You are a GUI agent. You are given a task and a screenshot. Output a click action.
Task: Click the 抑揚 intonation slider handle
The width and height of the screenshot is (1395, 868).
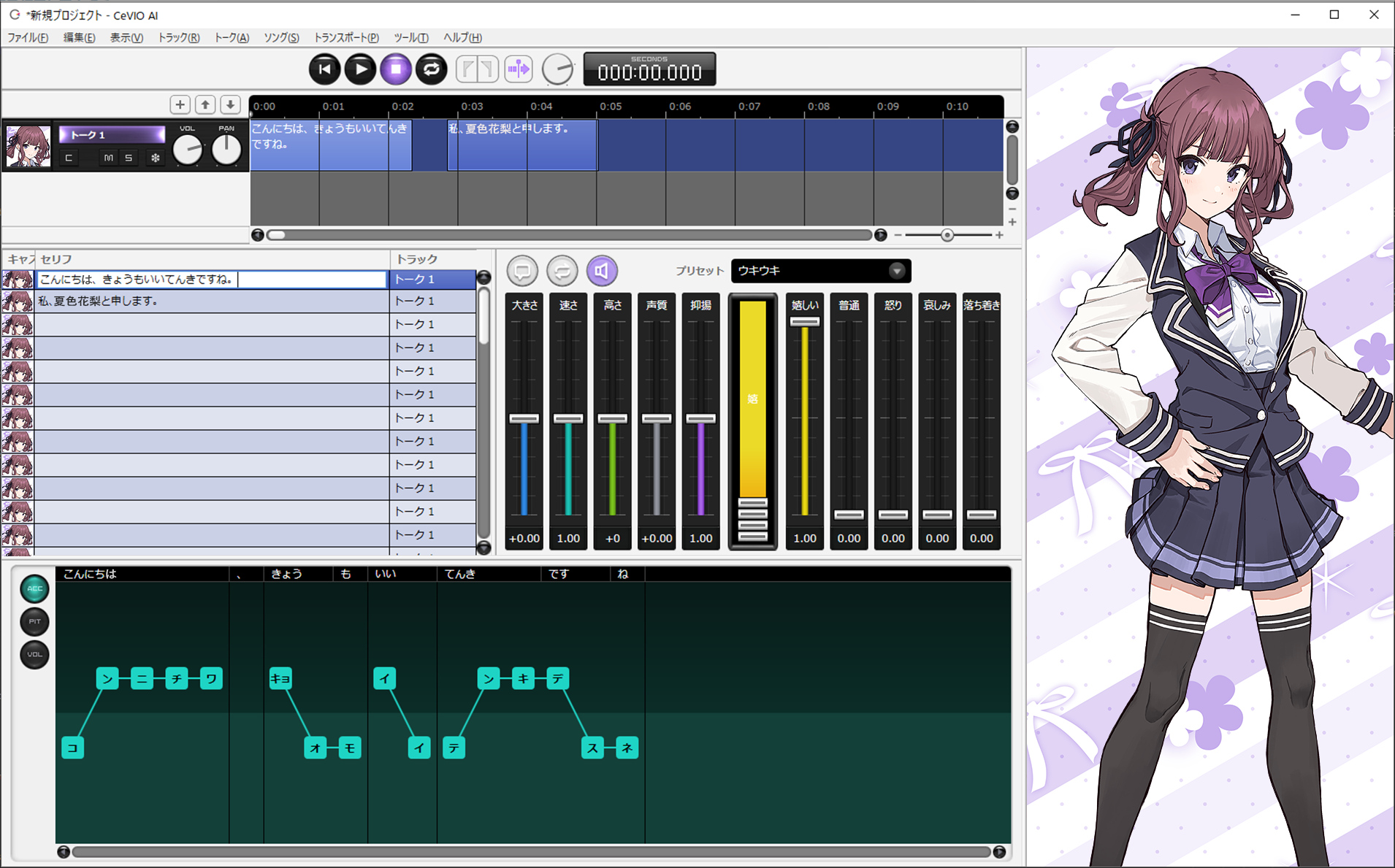(x=701, y=418)
